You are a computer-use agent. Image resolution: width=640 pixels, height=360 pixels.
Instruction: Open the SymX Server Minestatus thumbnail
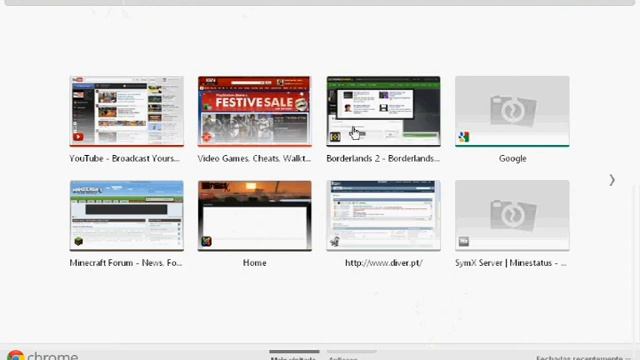coord(512,216)
